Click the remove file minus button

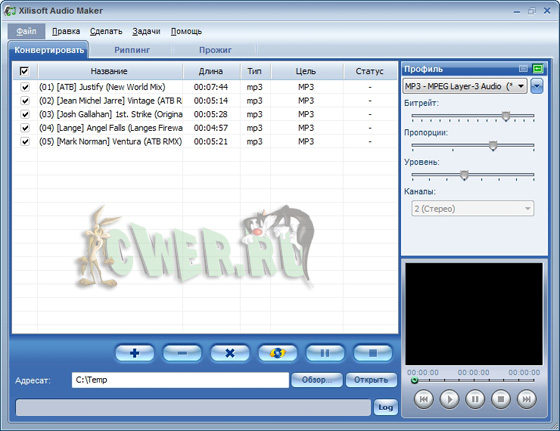(x=182, y=353)
